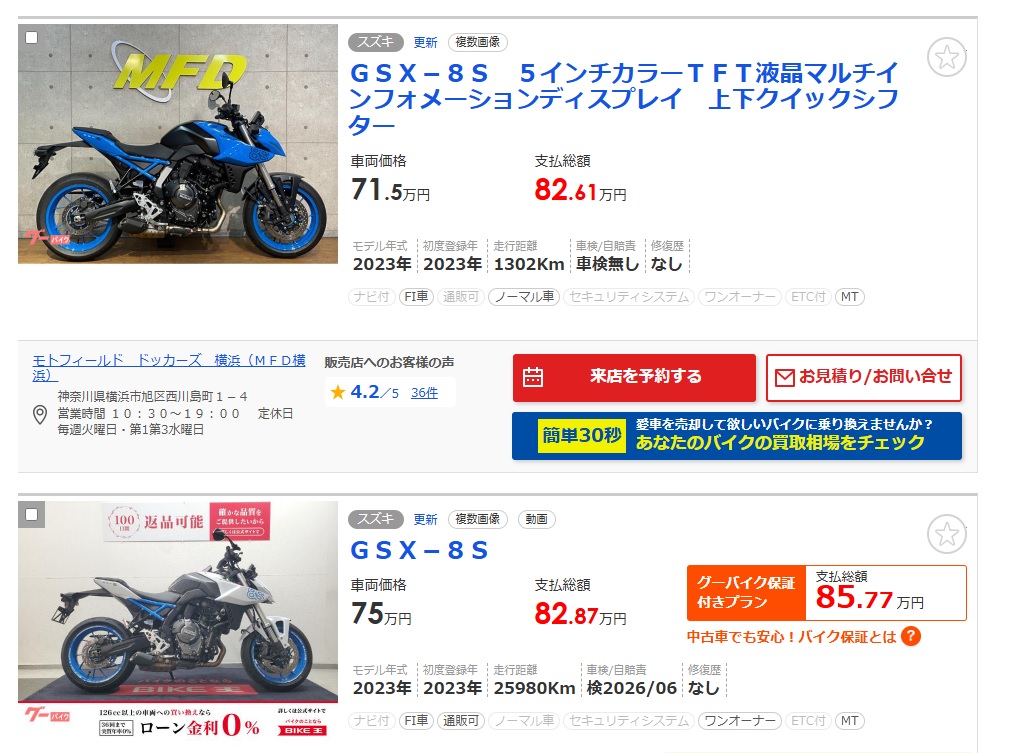Click the orange bike warranty question mark icon
Image resolution: width=1016 pixels, height=753 pixels.
pyautogui.click(x=910, y=636)
